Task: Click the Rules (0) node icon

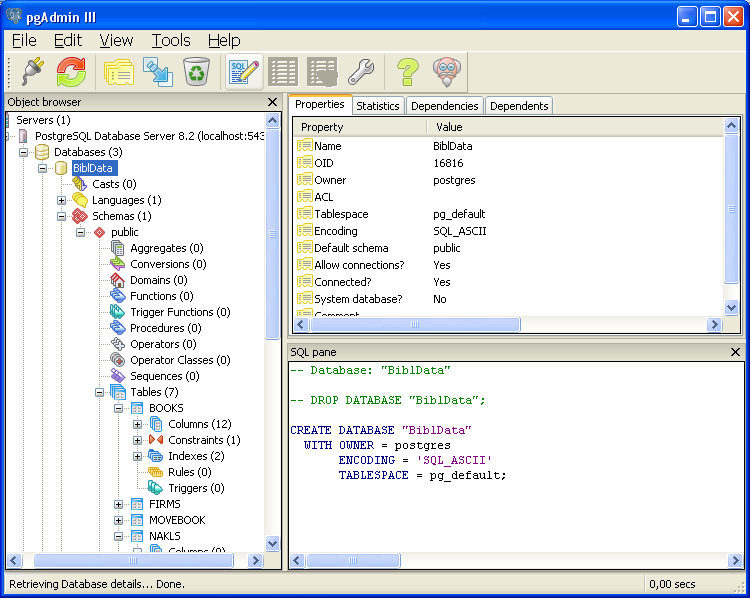Action: click(156, 472)
